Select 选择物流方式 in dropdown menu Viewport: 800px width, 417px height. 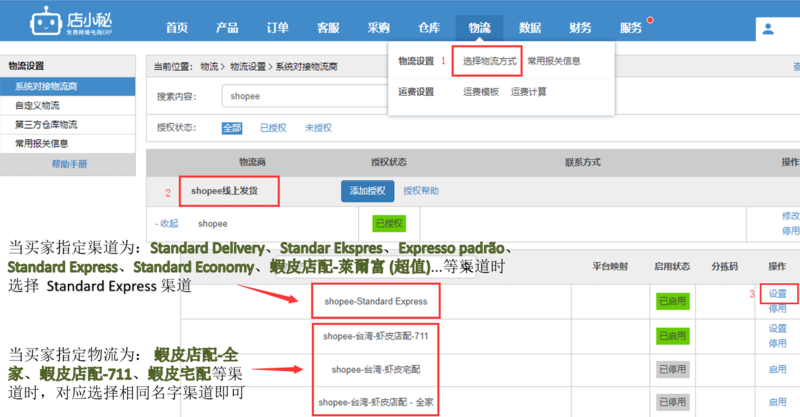click(489, 61)
